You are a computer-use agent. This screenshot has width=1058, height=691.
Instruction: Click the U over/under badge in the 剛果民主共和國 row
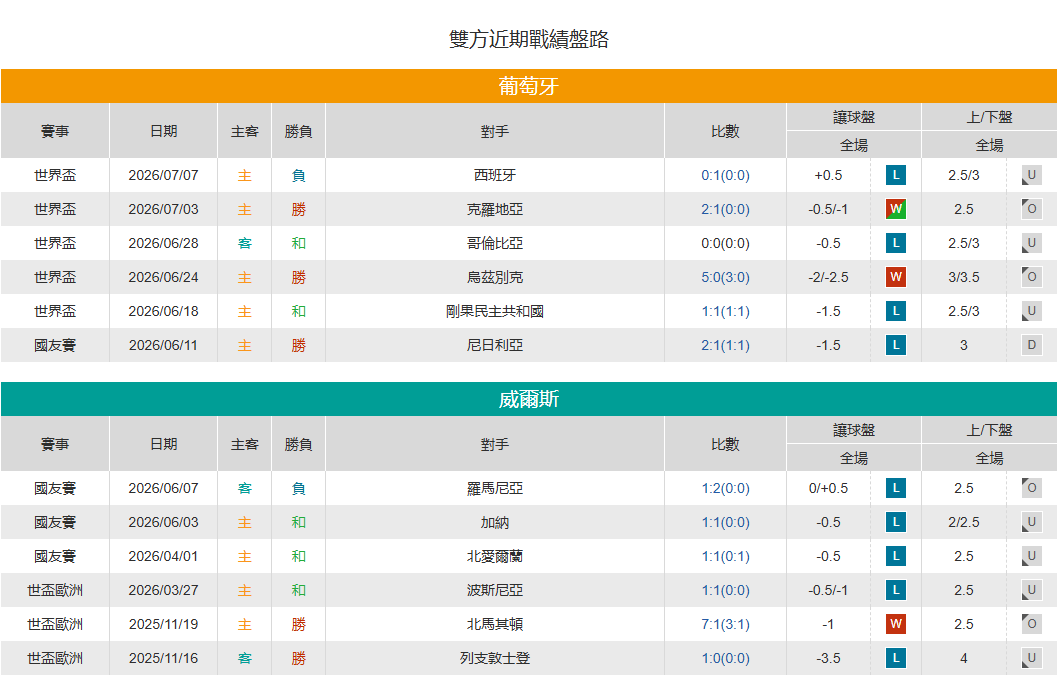pyautogui.click(x=1031, y=311)
